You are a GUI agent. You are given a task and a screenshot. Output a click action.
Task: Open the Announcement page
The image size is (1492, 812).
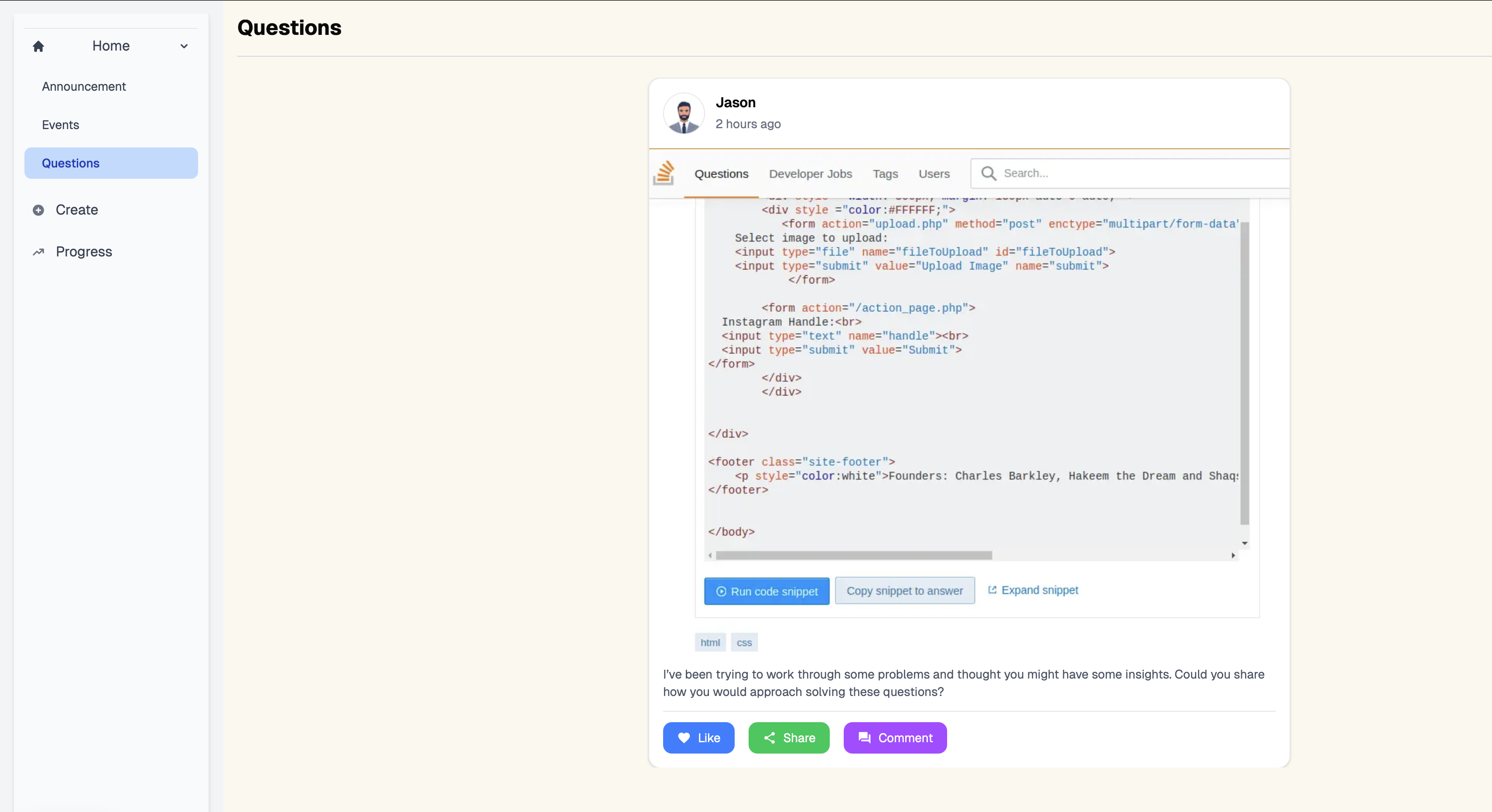83,86
